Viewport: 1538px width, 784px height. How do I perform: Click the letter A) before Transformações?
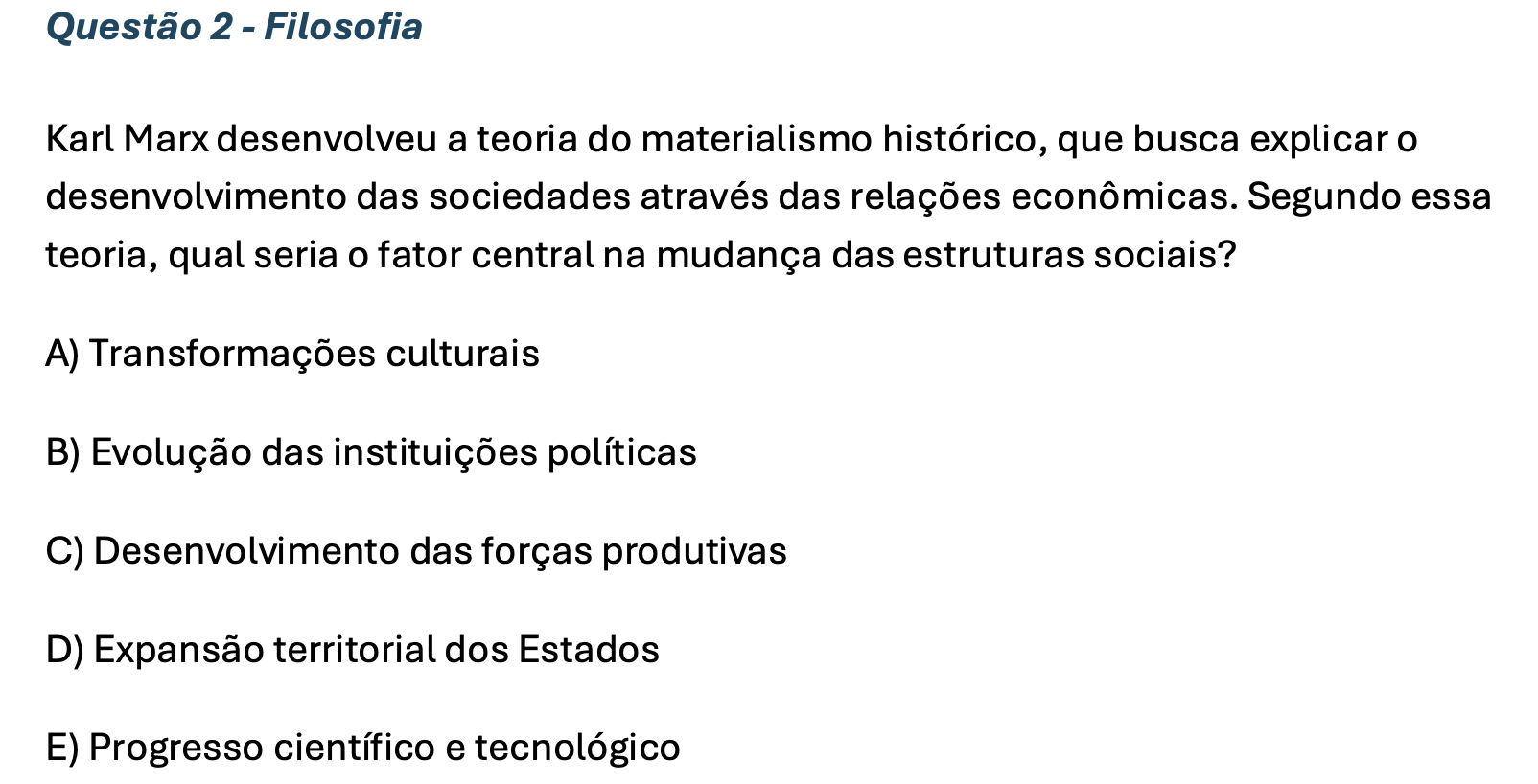pyautogui.click(x=62, y=355)
